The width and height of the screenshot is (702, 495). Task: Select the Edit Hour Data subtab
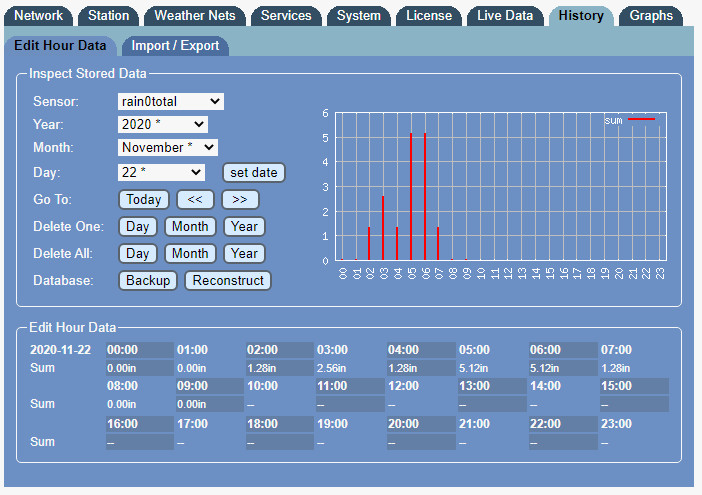pos(60,46)
